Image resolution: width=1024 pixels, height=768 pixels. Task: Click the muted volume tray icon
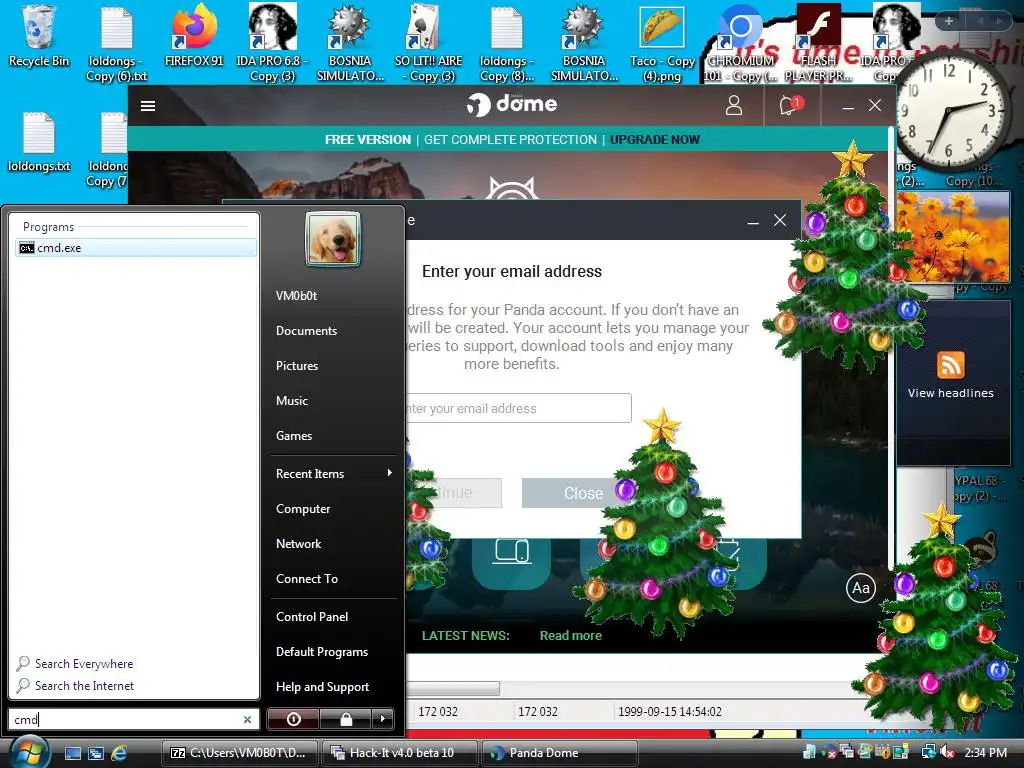[946, 752]
